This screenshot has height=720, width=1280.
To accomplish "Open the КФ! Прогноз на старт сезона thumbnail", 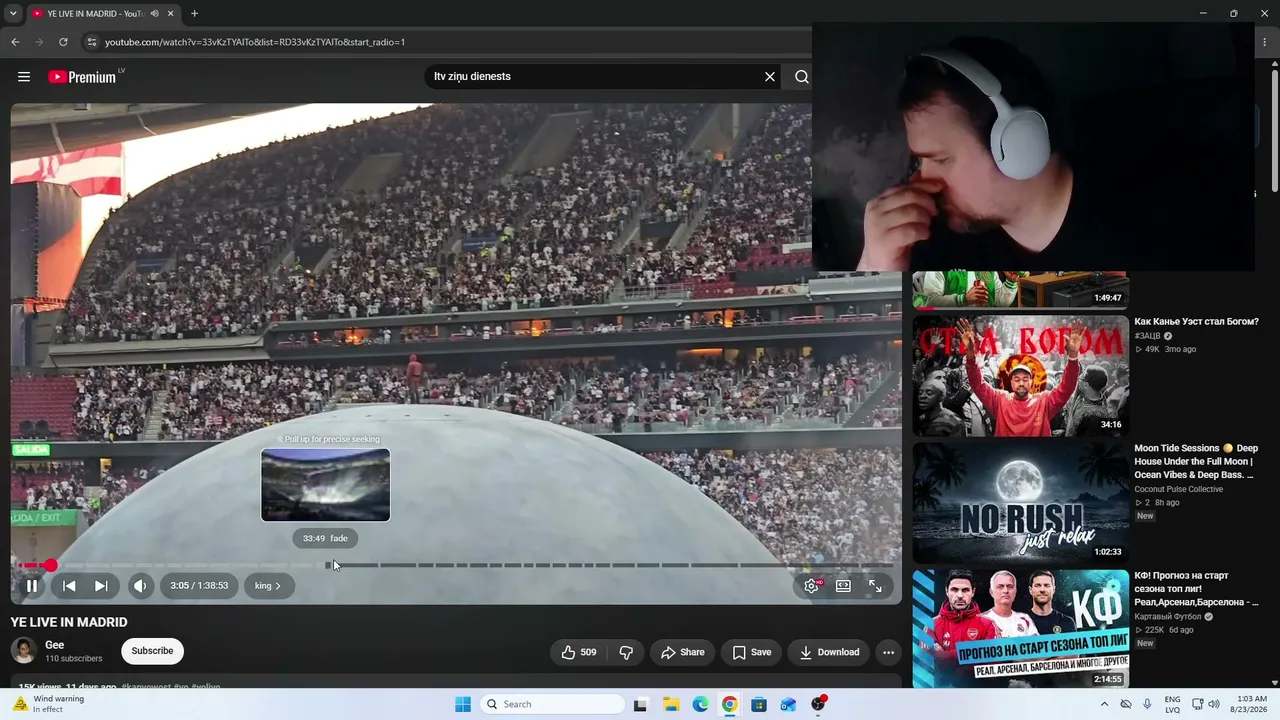I will click(1020, 630).
